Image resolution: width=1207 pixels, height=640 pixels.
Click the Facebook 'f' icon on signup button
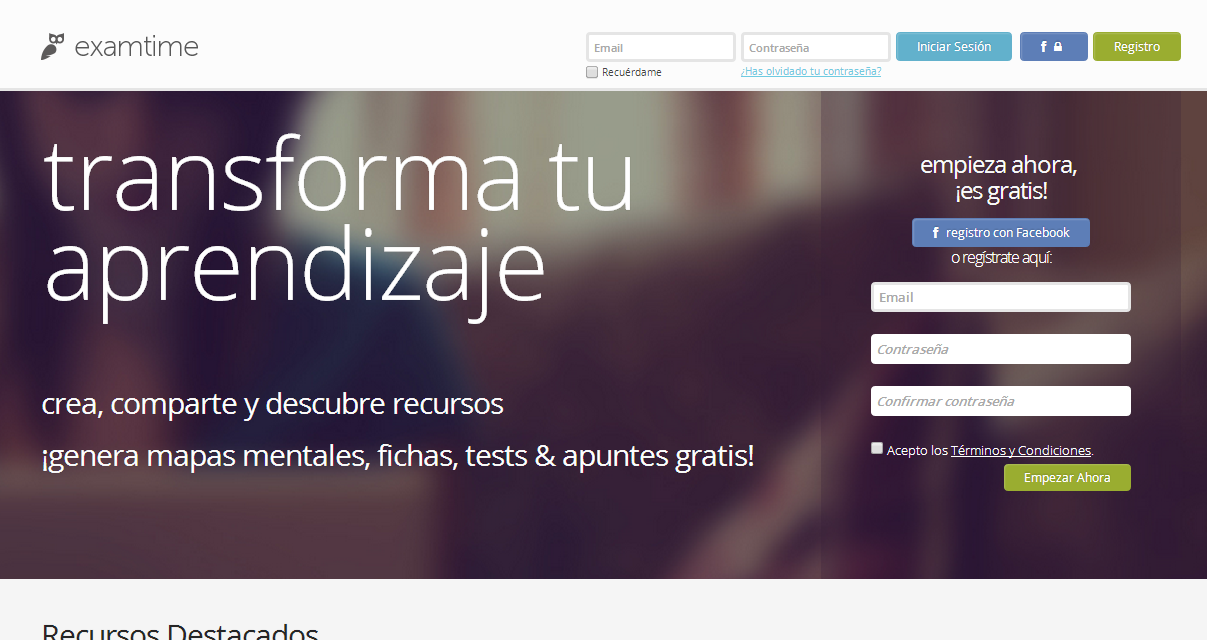(935, 233)
